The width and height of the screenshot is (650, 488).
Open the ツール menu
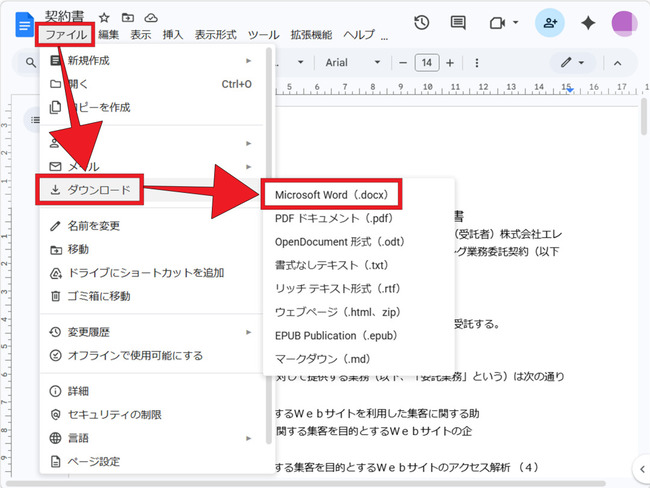coord(264,35)
